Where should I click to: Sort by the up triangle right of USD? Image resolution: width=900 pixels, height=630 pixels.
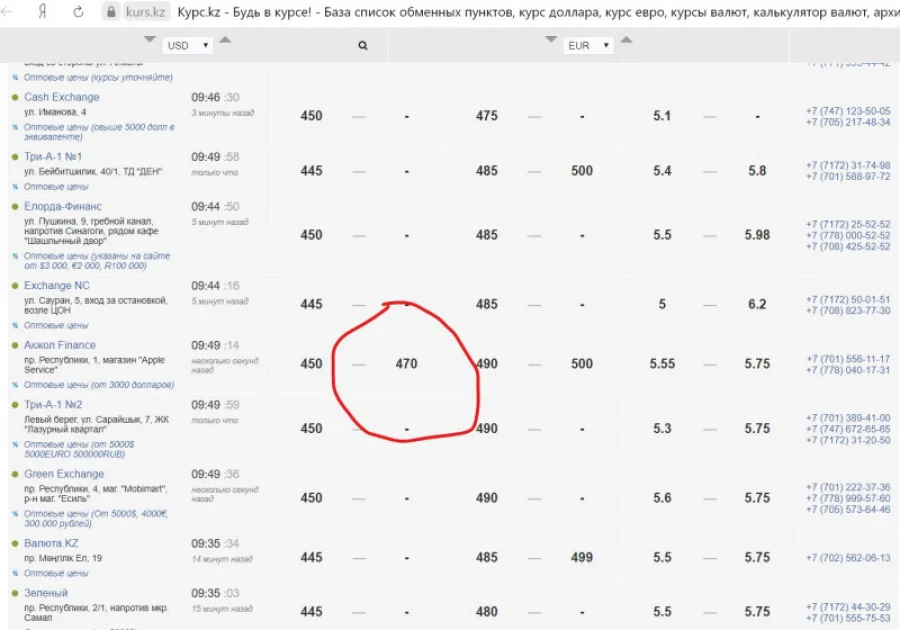pos(225,40)
